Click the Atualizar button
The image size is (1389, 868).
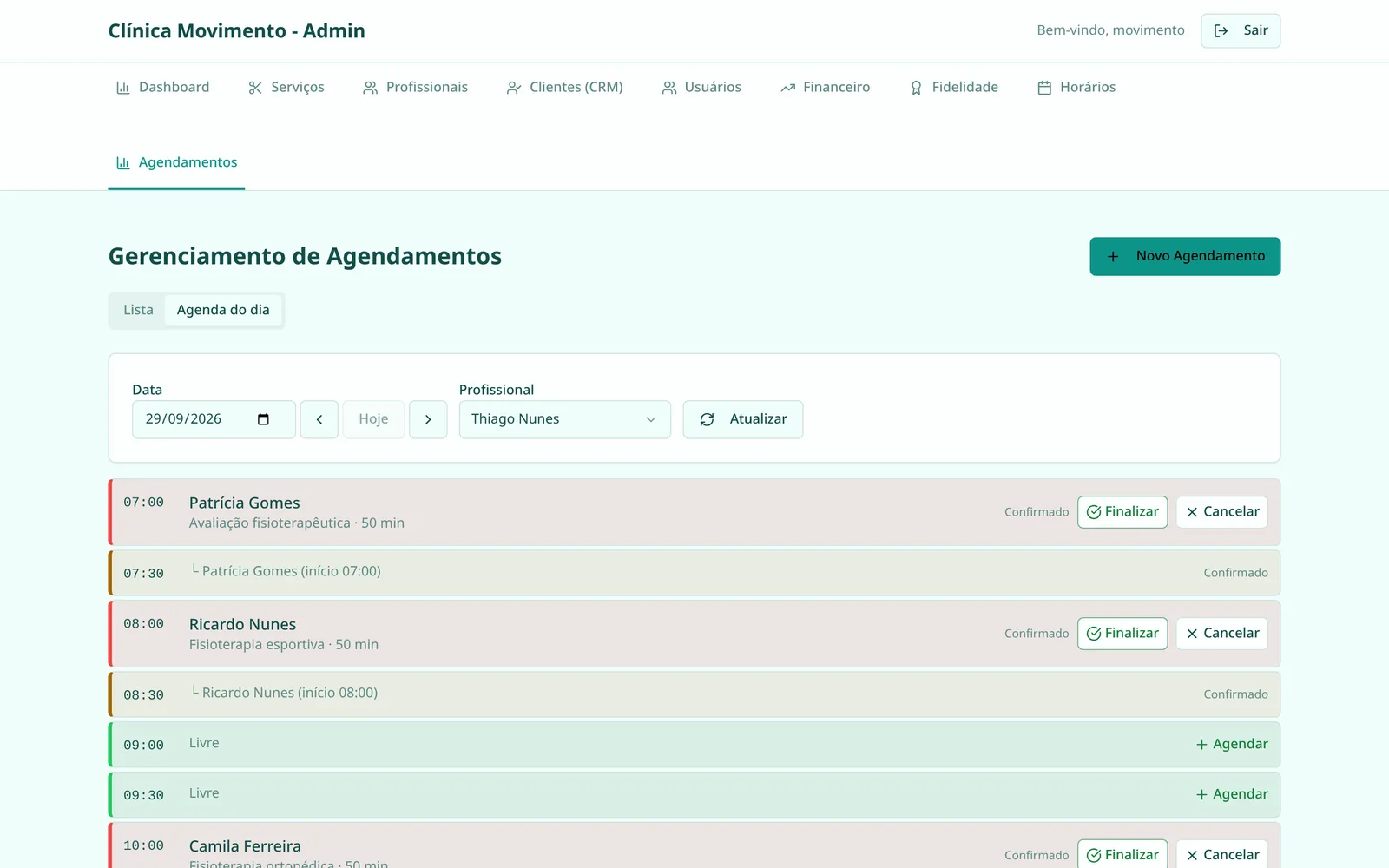(x=742, y=419)
